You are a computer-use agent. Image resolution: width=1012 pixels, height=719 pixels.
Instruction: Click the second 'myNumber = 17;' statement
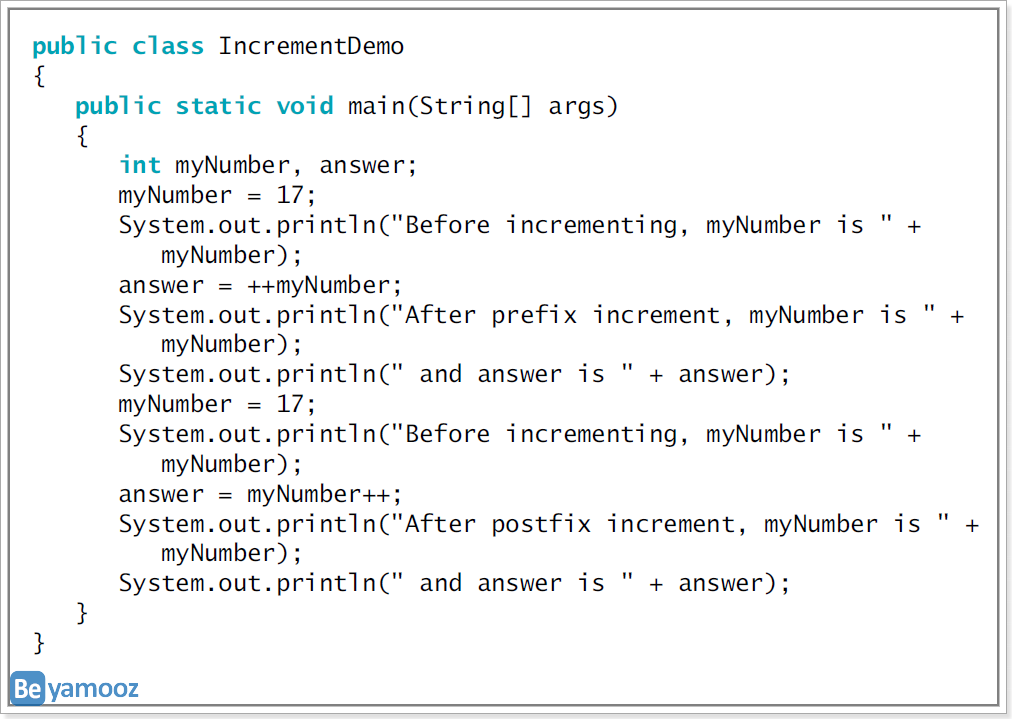pyautogui.click(x=217, y=404)
